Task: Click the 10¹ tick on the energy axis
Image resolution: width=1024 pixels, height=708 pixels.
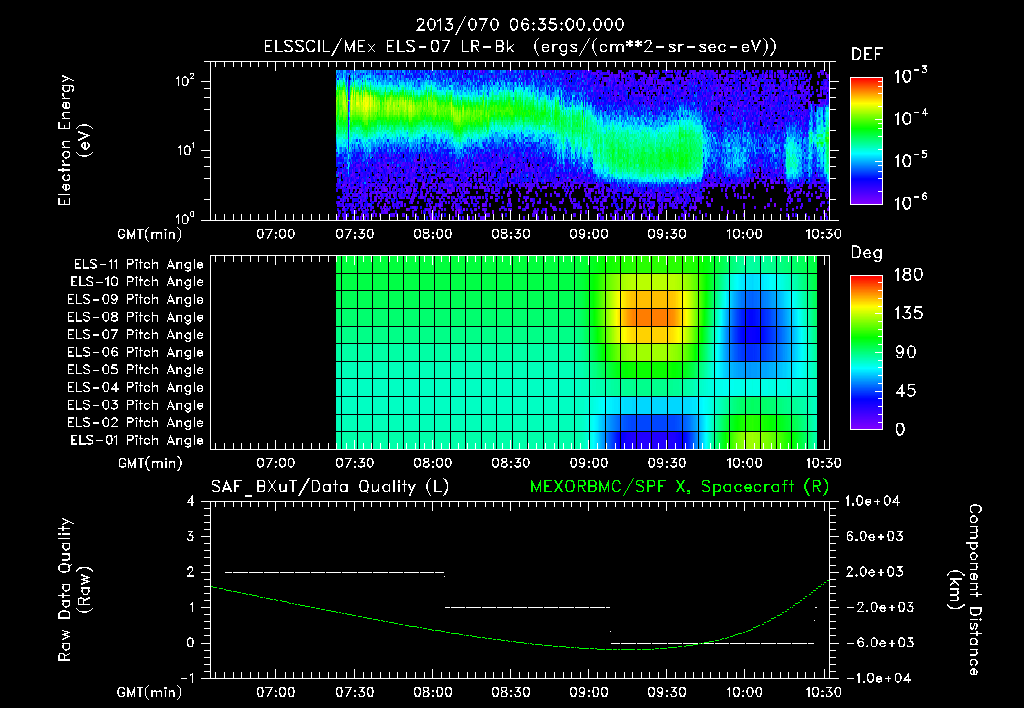Action: tap(185, 150)
